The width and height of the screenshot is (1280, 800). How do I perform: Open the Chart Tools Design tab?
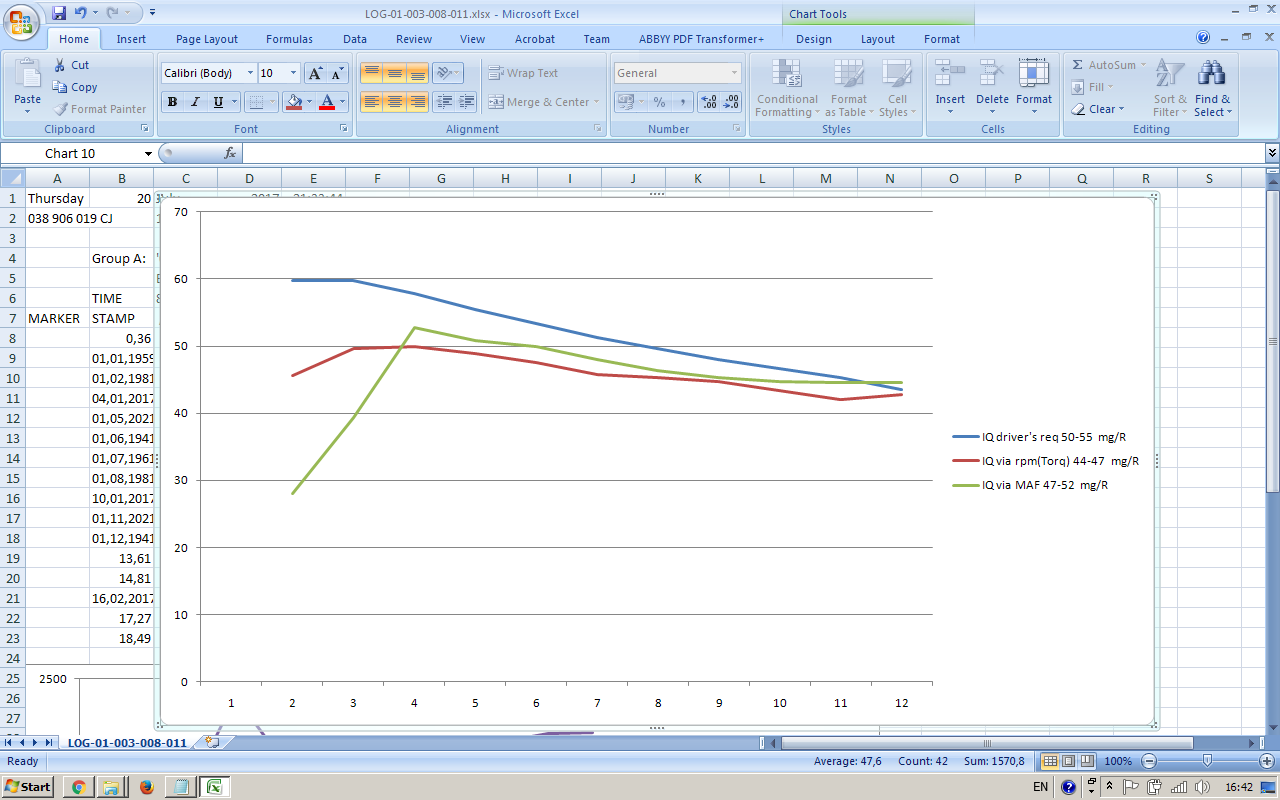[x=813, y=39]
